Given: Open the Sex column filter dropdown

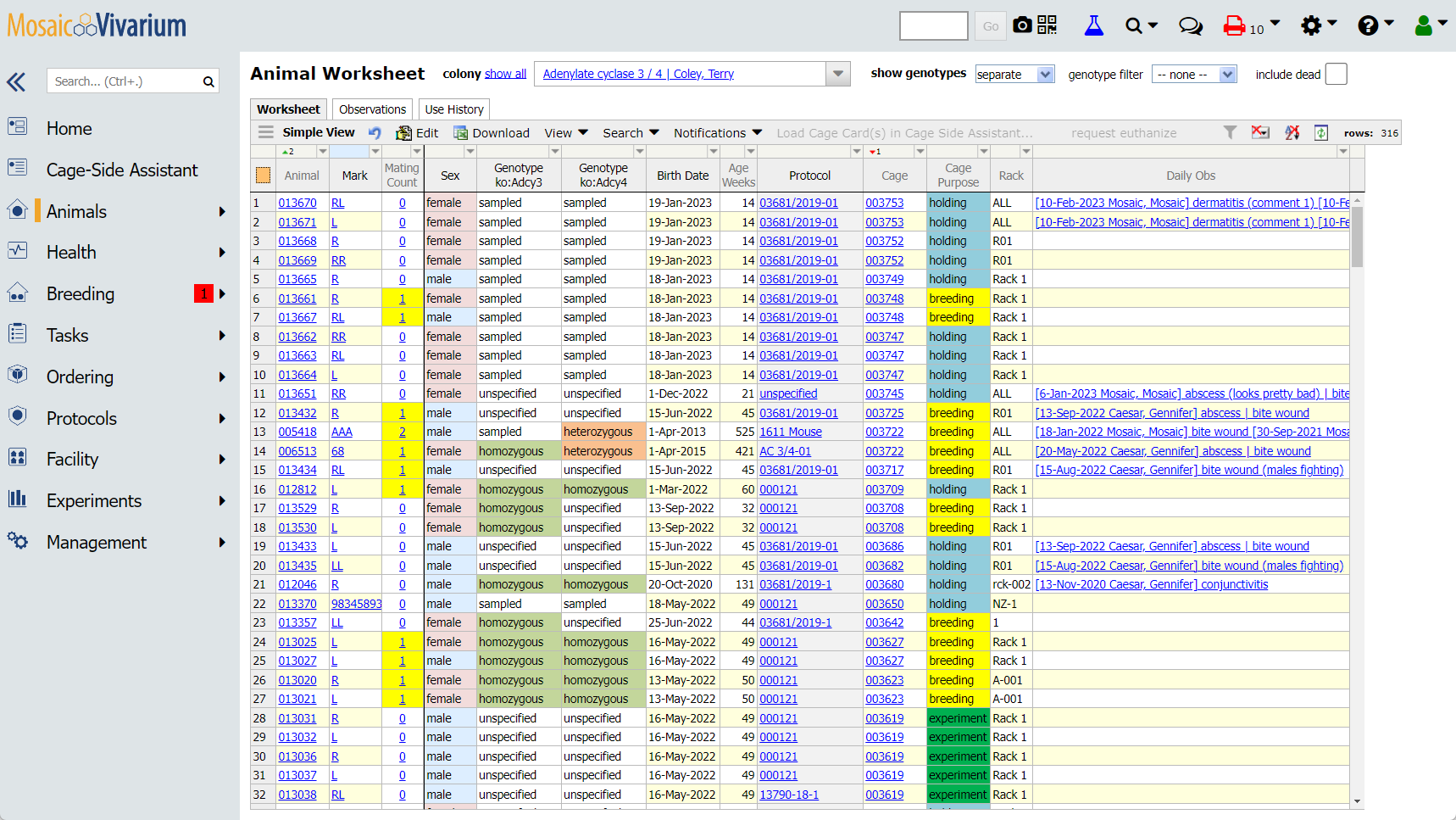Looking at the screenshot, I should click(470, 152).
